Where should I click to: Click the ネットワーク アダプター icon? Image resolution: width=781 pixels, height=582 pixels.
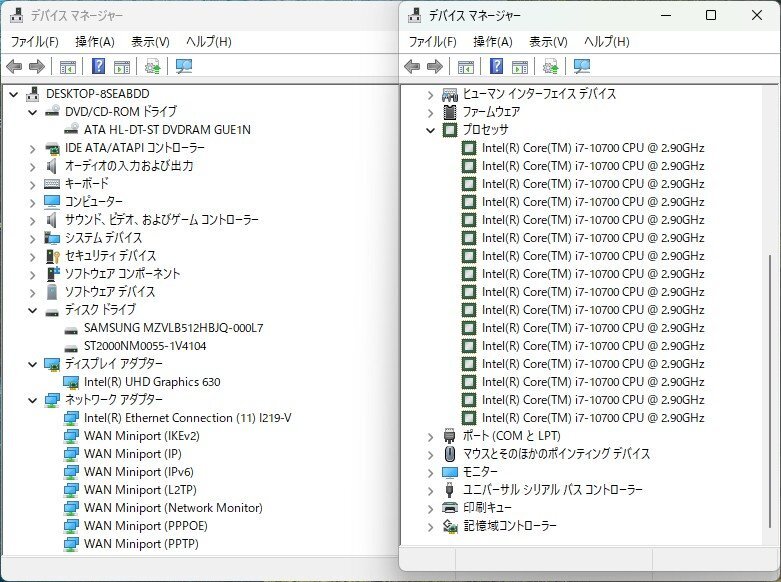click(x=52, y=400)
